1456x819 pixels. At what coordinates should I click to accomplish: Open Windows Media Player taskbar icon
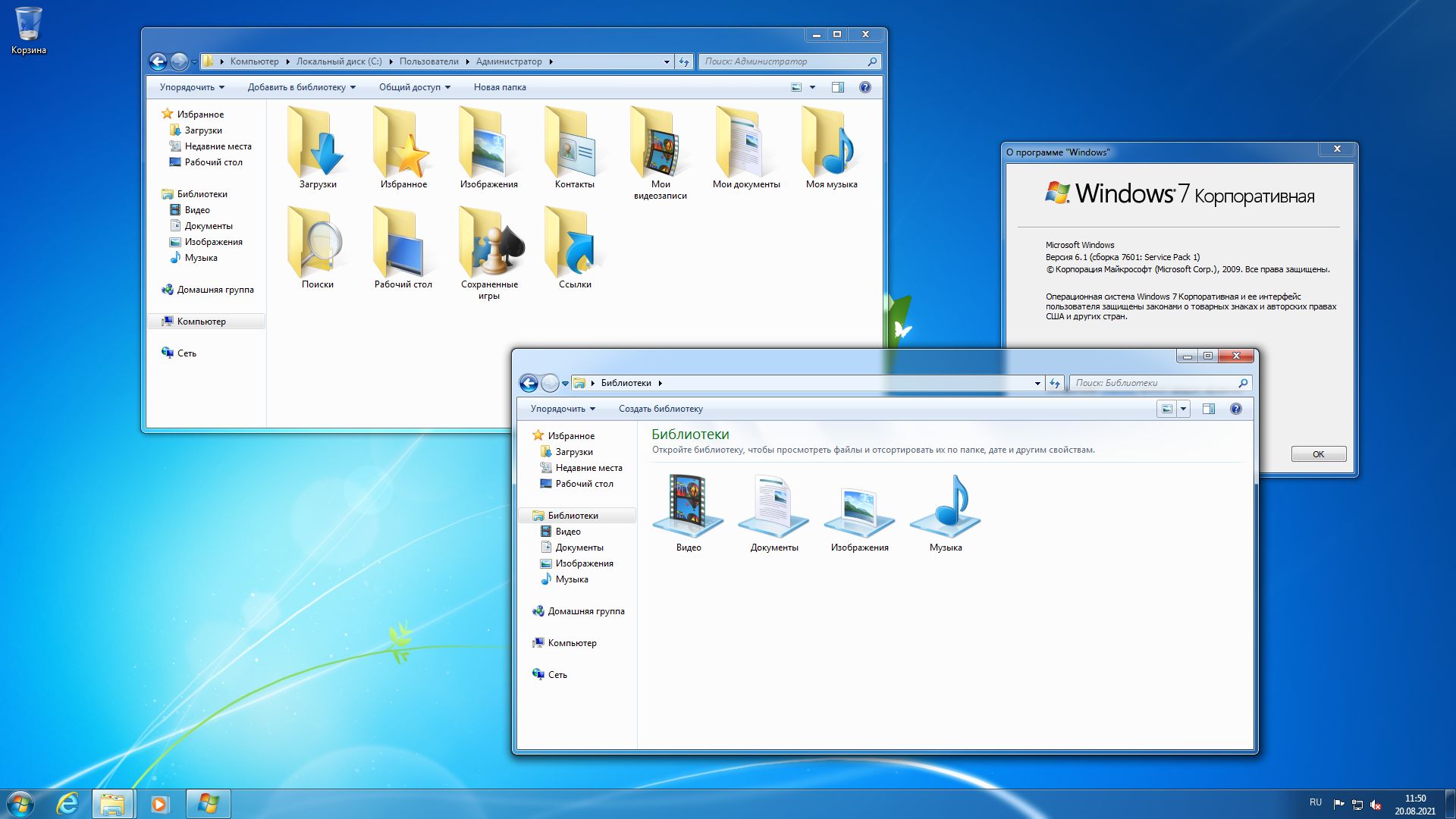pos(159,803)
